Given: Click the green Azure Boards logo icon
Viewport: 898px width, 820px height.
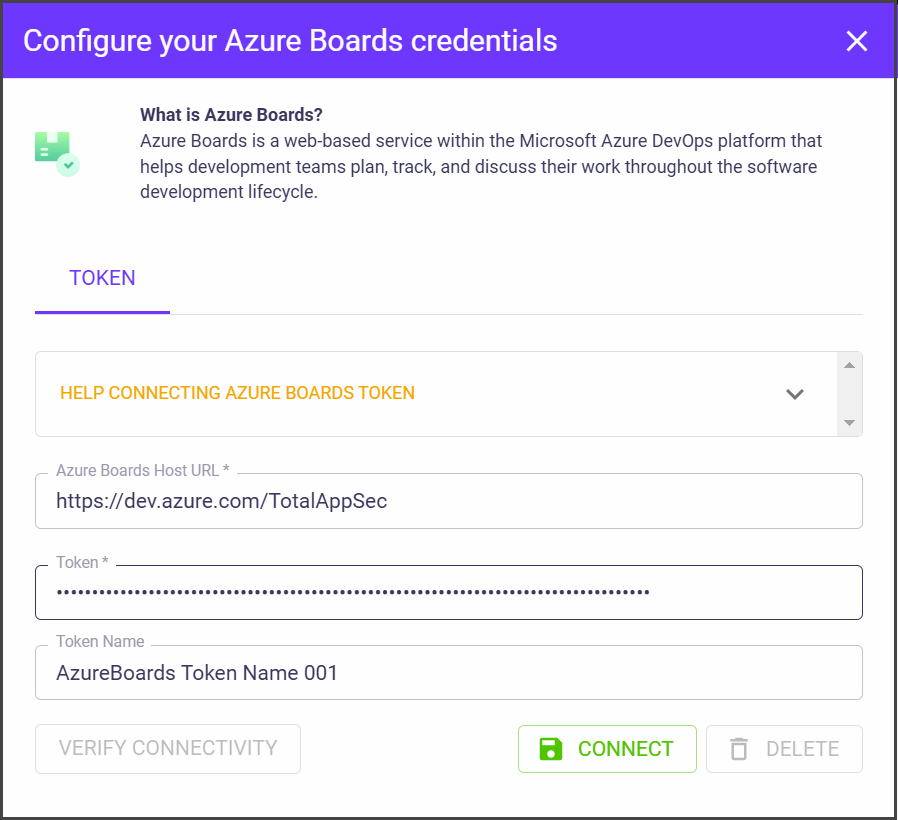Looking at the screenshot, I should pyautogui.click(x=56, y=152).
